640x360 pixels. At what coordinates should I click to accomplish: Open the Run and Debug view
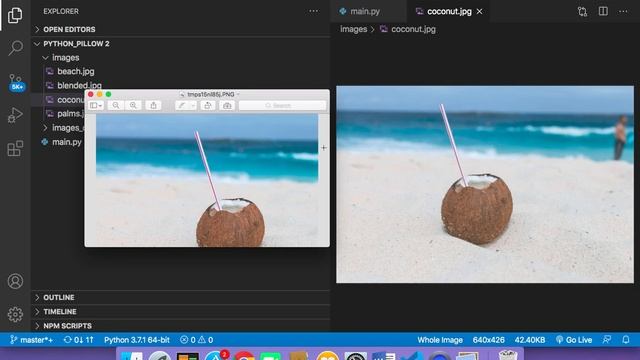click(x=15, y=115)
